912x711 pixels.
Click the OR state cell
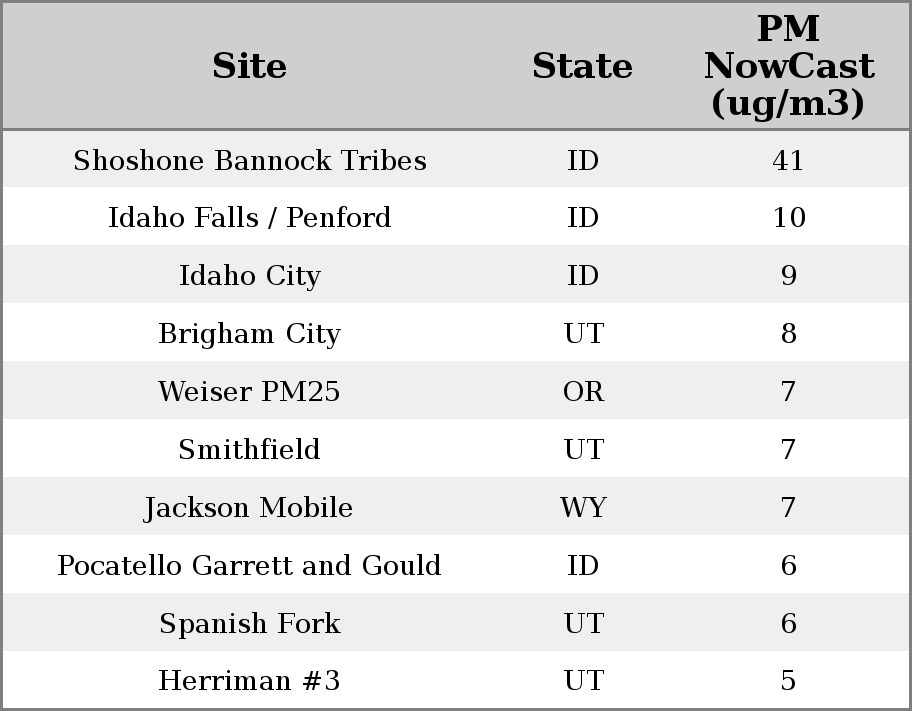(583, 392)
